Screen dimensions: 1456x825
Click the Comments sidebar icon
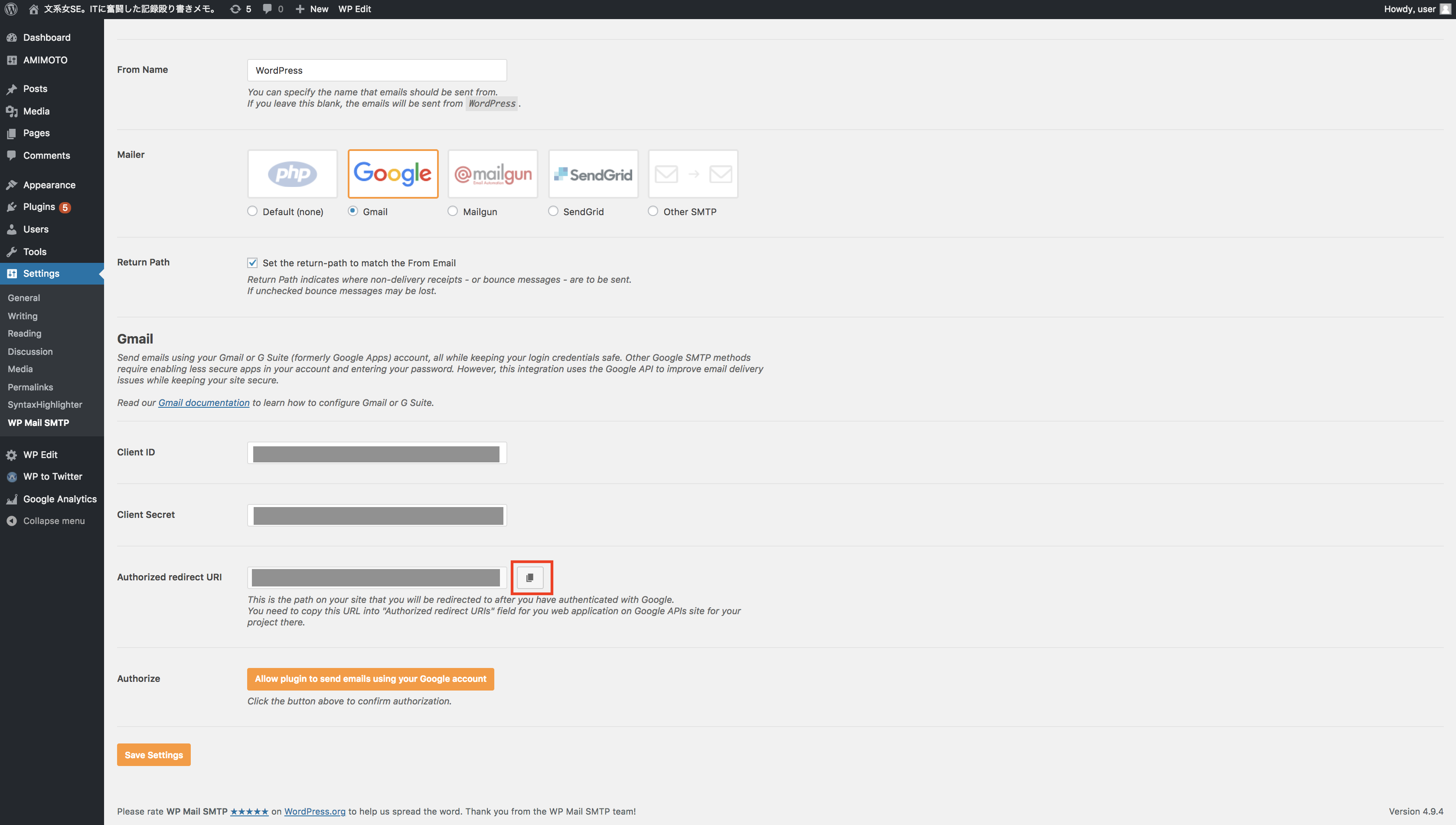pyautogui.click(x=11, y=155)
